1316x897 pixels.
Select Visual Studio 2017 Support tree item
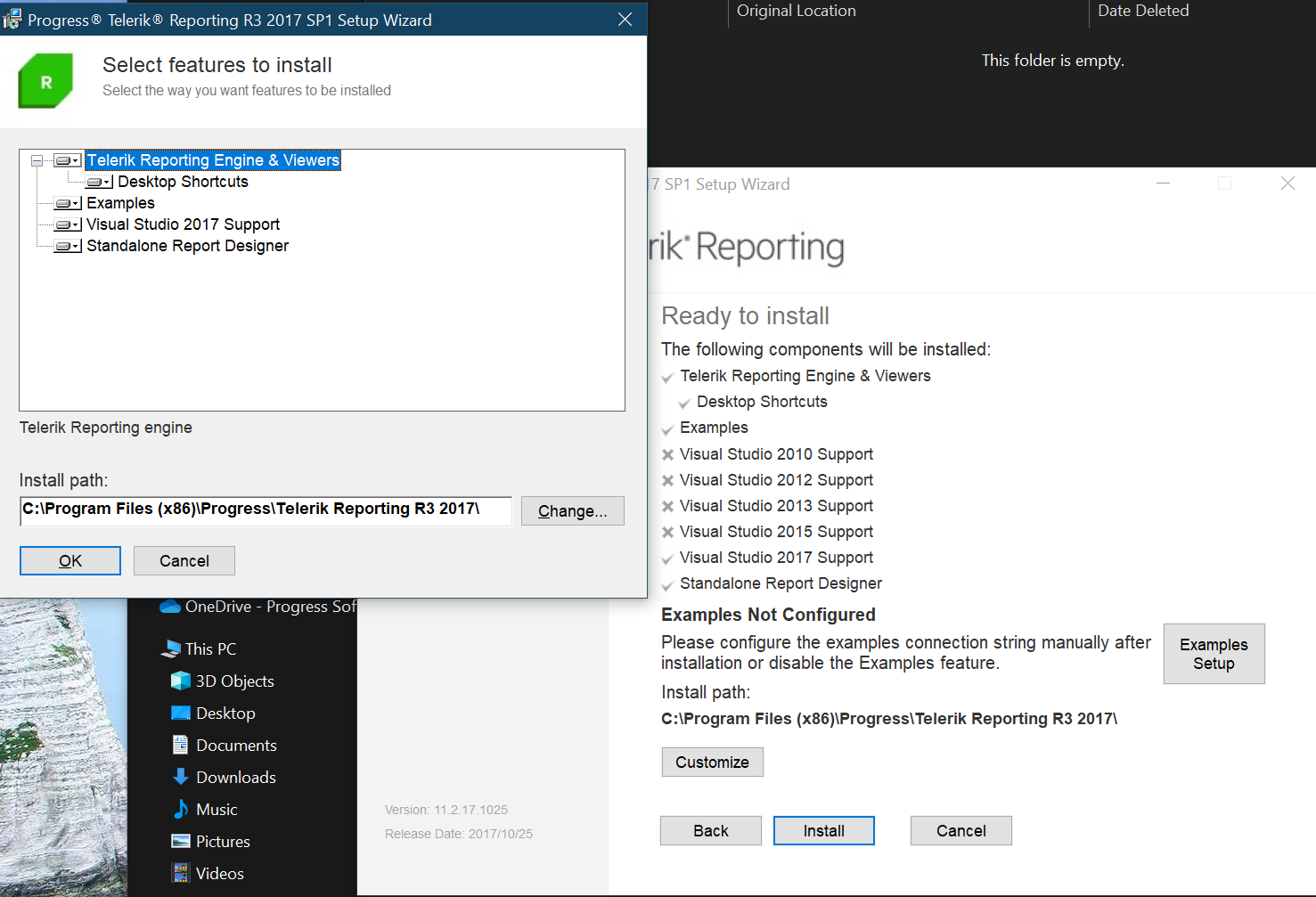tap(183, 224)
